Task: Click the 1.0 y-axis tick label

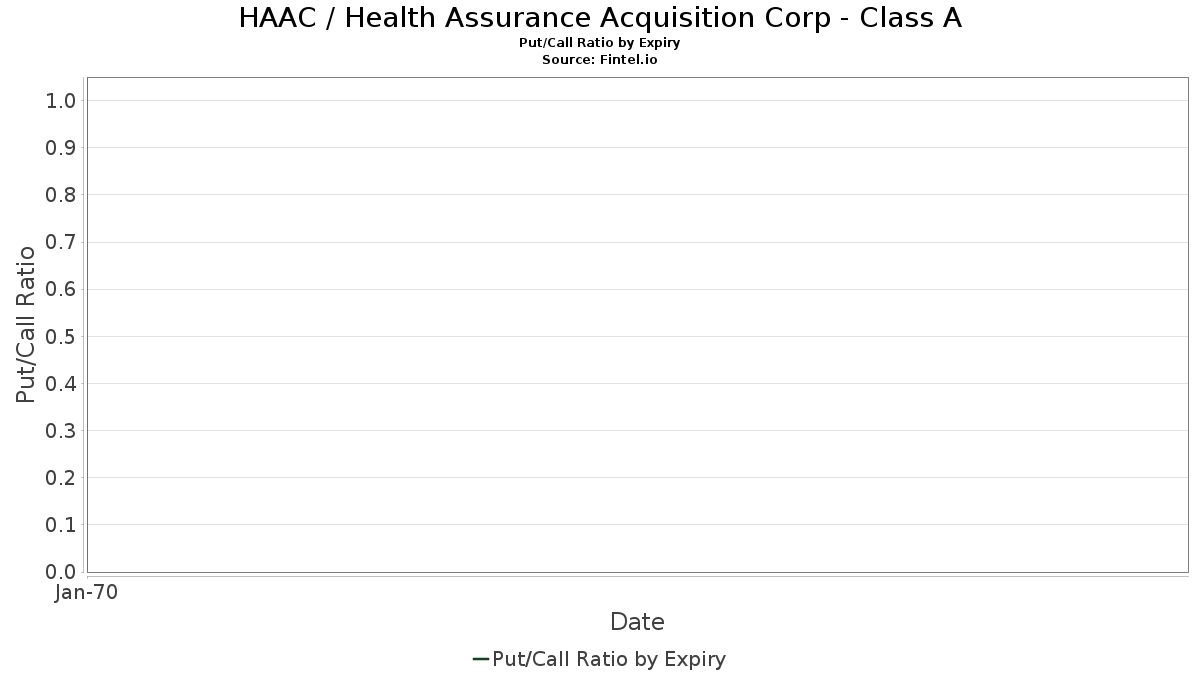Action: 61,101
